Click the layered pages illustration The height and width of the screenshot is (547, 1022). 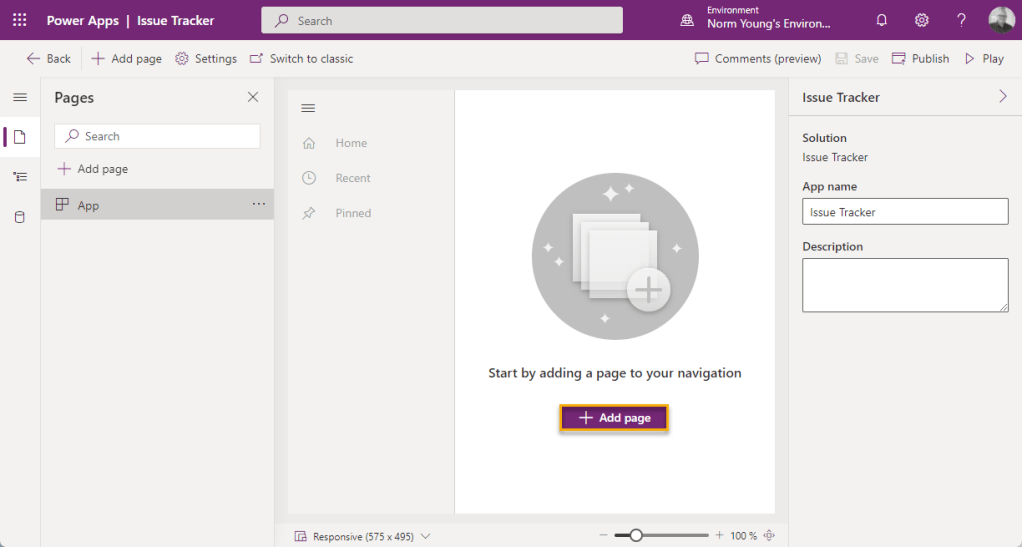click(x=615, y=256)
